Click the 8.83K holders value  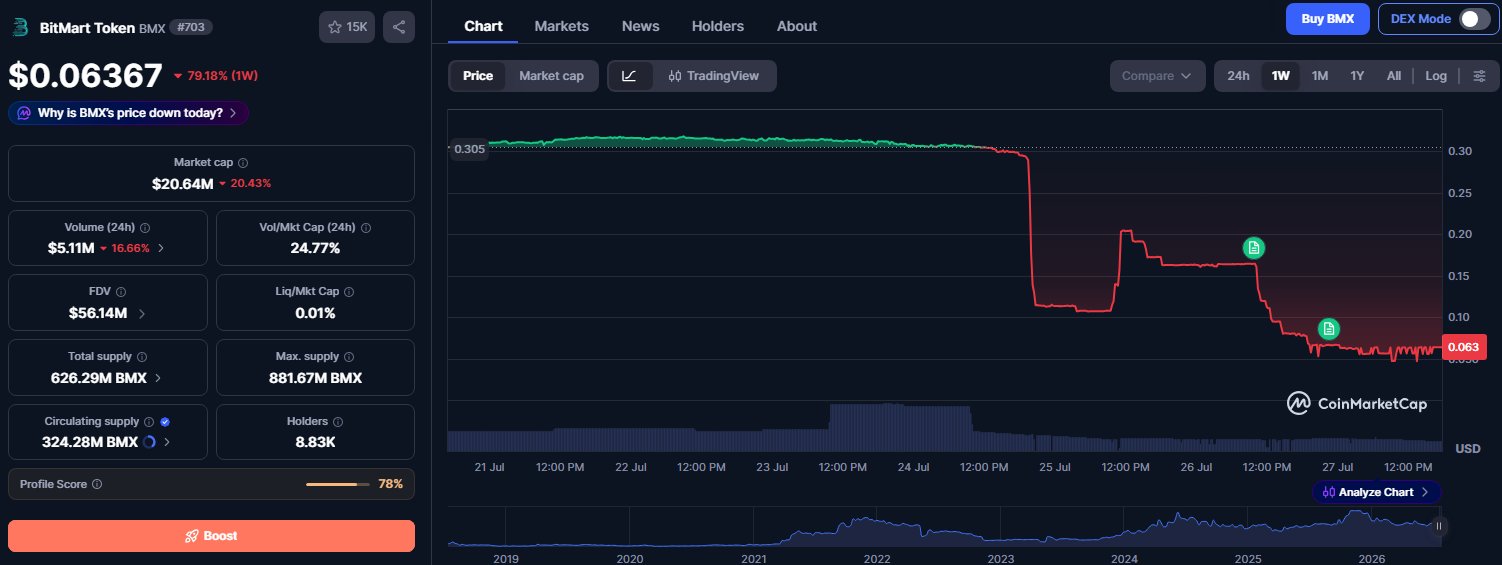pos(315,441)
